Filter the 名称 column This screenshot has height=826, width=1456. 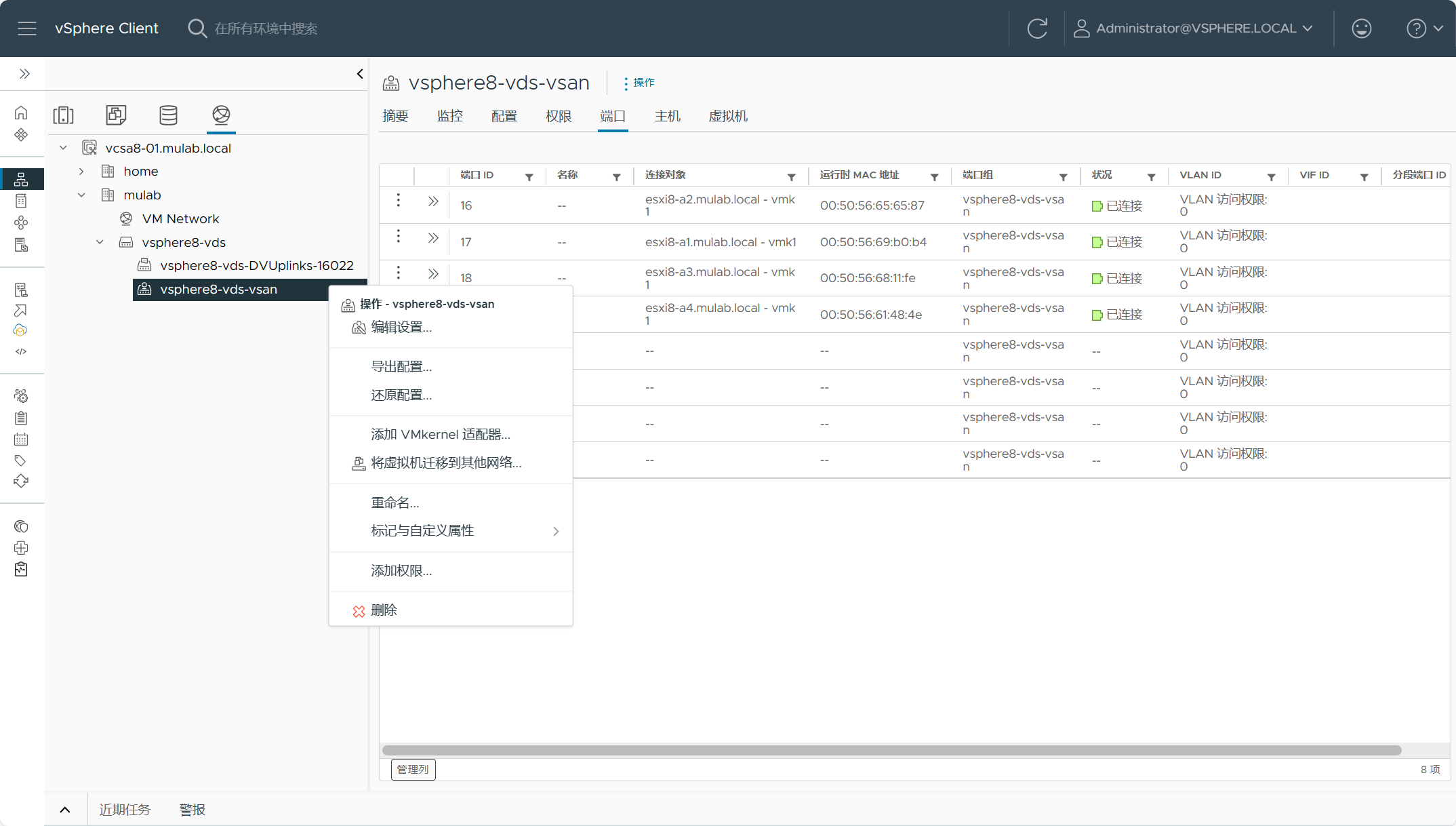(x=616, y=177)
